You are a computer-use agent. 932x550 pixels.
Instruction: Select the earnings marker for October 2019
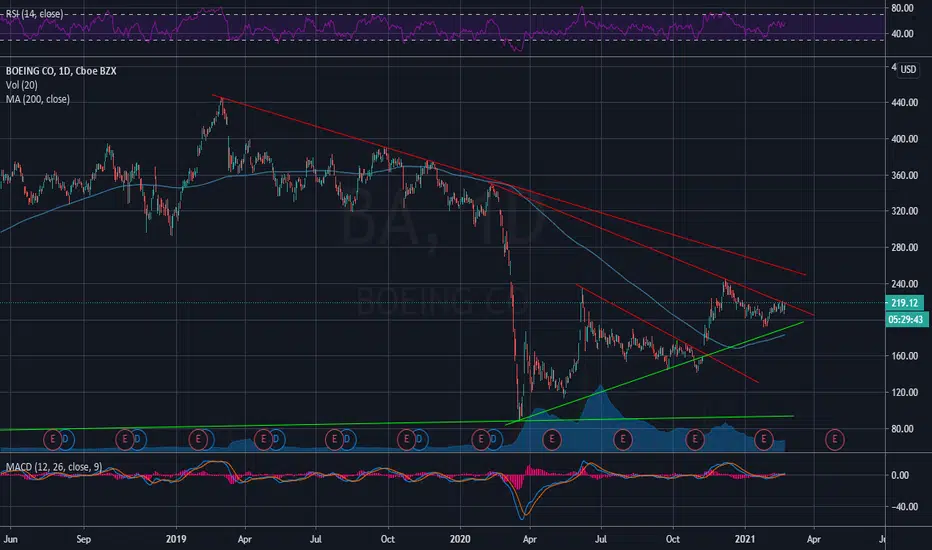click(x=407, y=439)
